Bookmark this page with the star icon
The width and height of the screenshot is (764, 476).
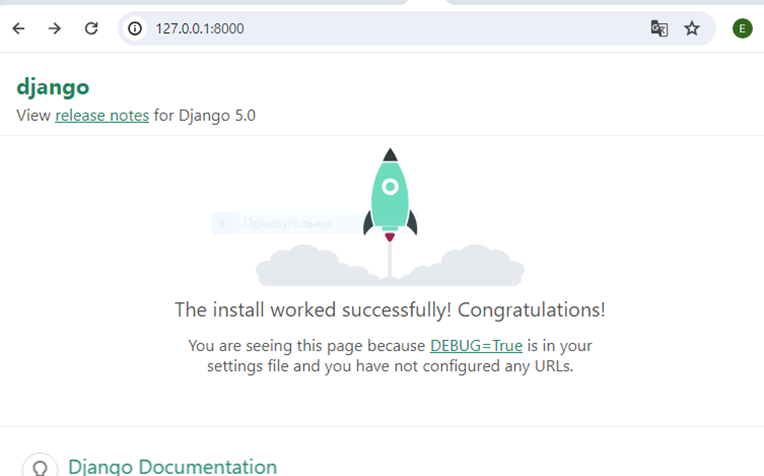point(692,29)
